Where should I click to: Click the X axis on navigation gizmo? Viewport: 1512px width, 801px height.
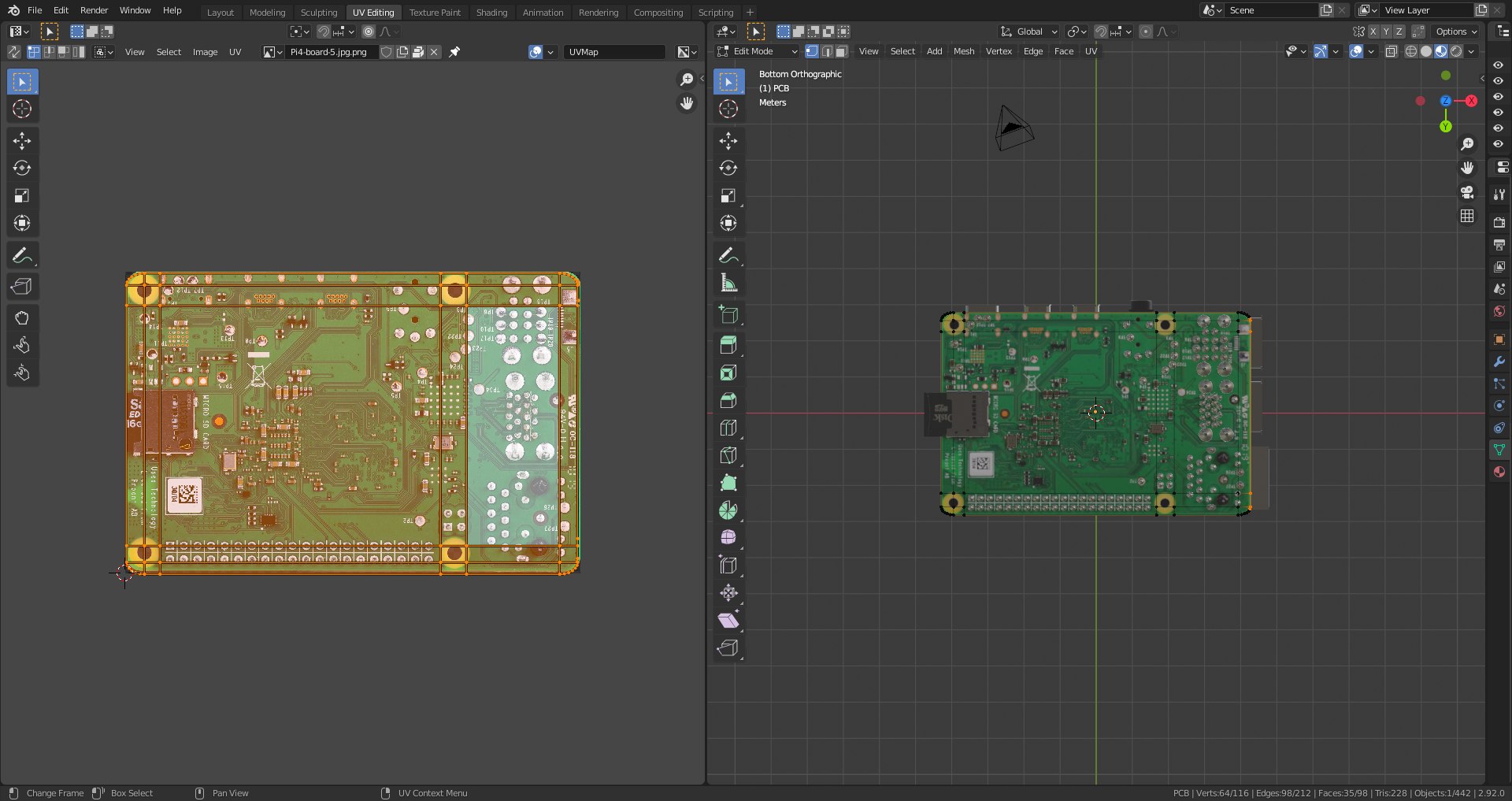[1471, 101]
